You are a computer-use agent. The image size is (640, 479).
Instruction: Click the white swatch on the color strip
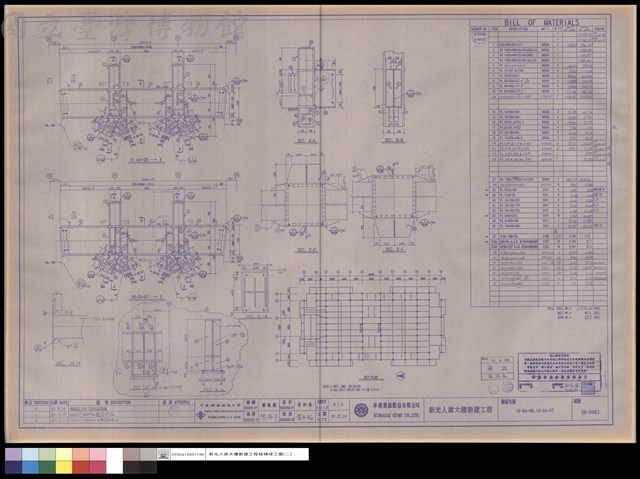point(114,461)
